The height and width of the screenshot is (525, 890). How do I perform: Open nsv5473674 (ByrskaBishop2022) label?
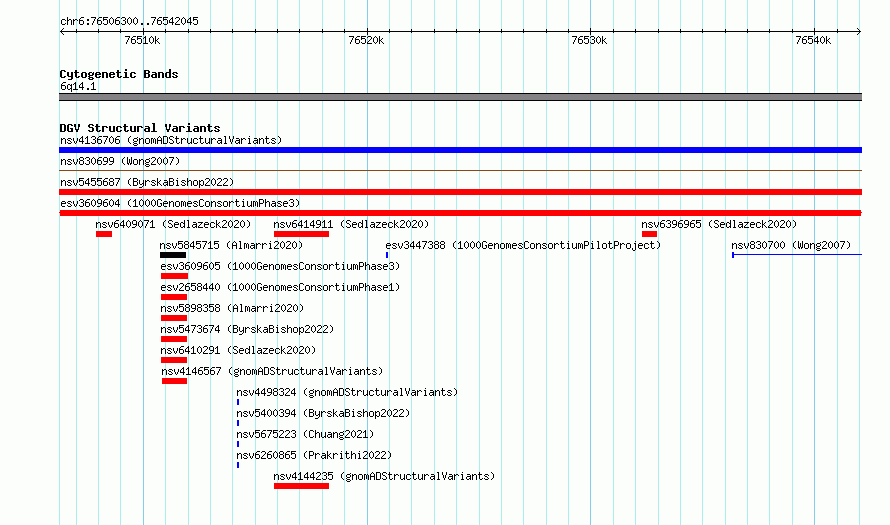tap(247, 329)
